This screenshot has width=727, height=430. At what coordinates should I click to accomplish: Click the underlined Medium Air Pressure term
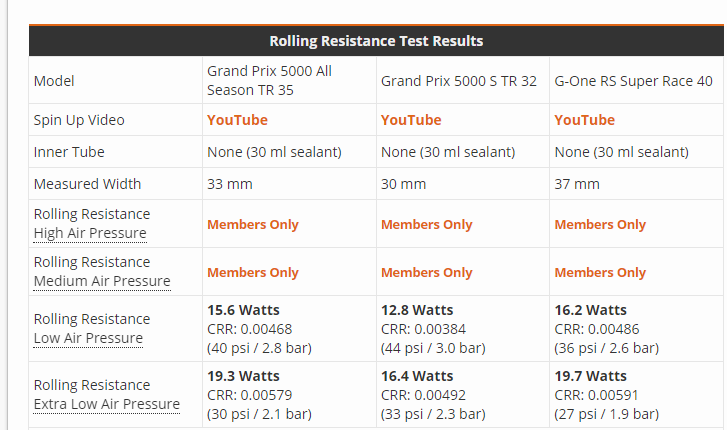pos(102,282)
